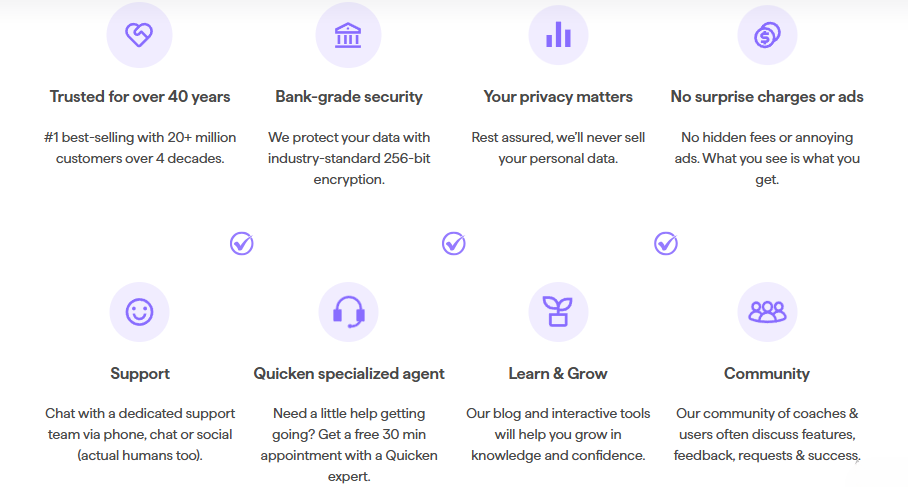Click the Community heading
The image size is (908, 487).
(767, 374)
